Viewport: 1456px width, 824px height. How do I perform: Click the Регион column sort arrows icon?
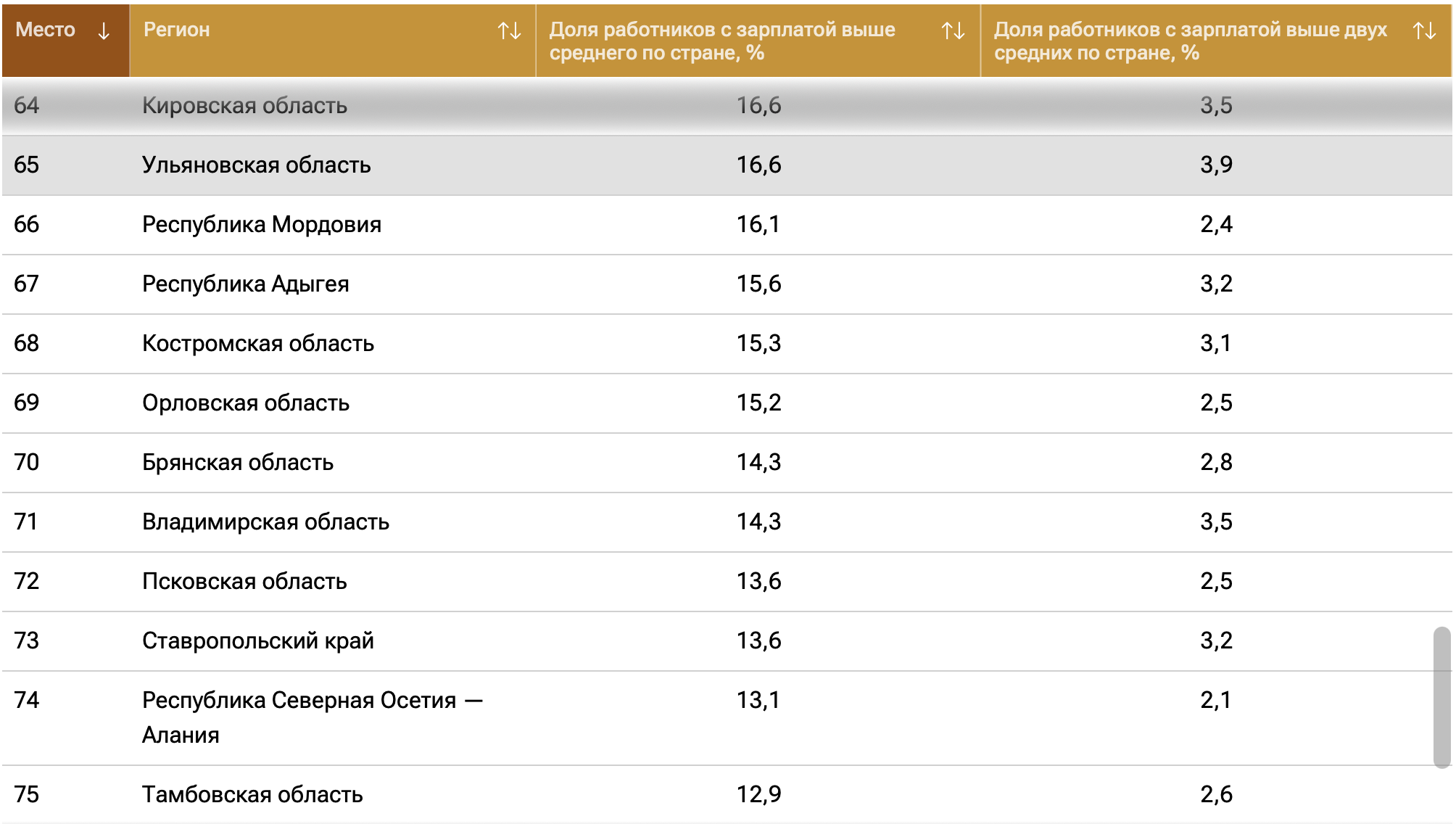pyautogui.click(x=509, y=30)
